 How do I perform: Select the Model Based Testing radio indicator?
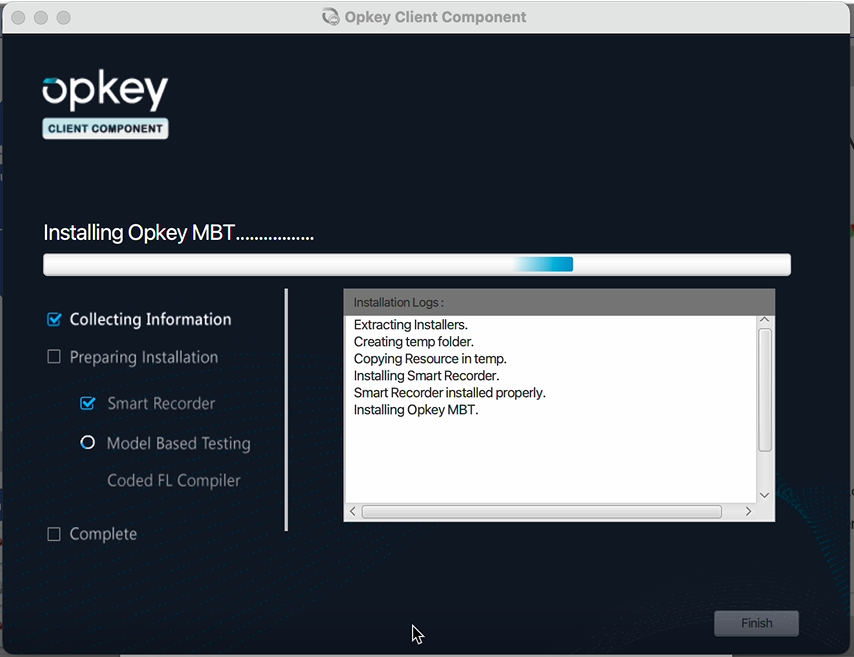[x=87, y=442]
